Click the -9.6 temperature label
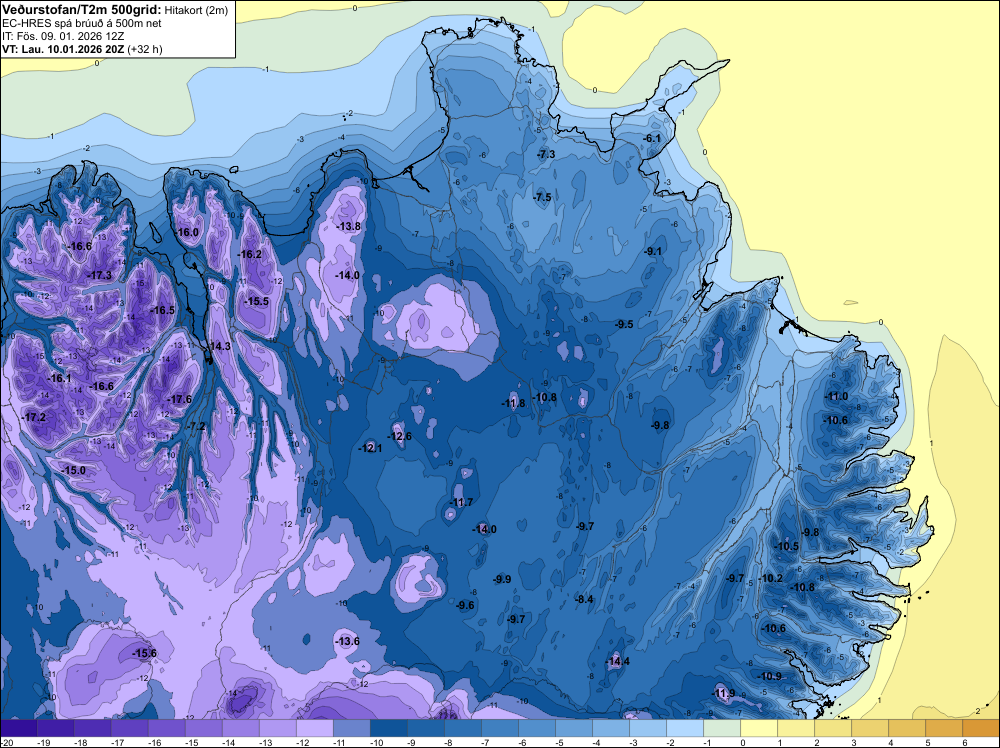This screenshot has height=748, width=1000. 466,605
